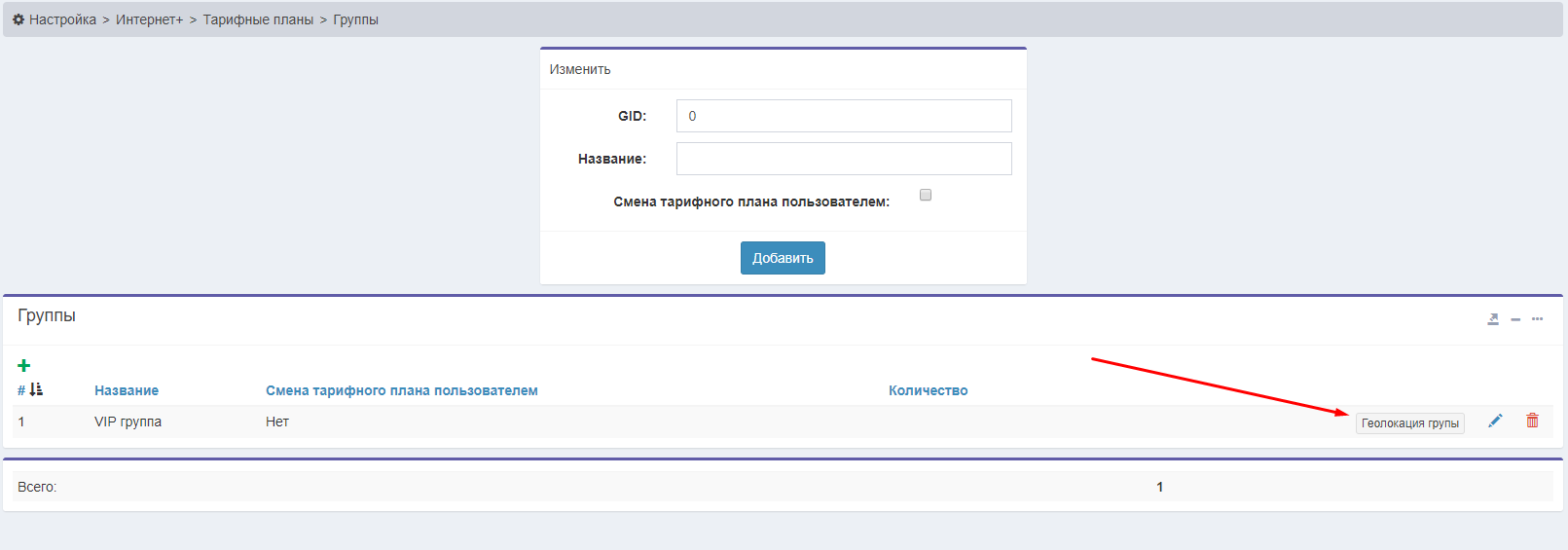Image resolution: width=1568 pixels, height=550 pixels.
Task: Collapse the Группы panel with minus icon
Action: [x=1515, y=319]
